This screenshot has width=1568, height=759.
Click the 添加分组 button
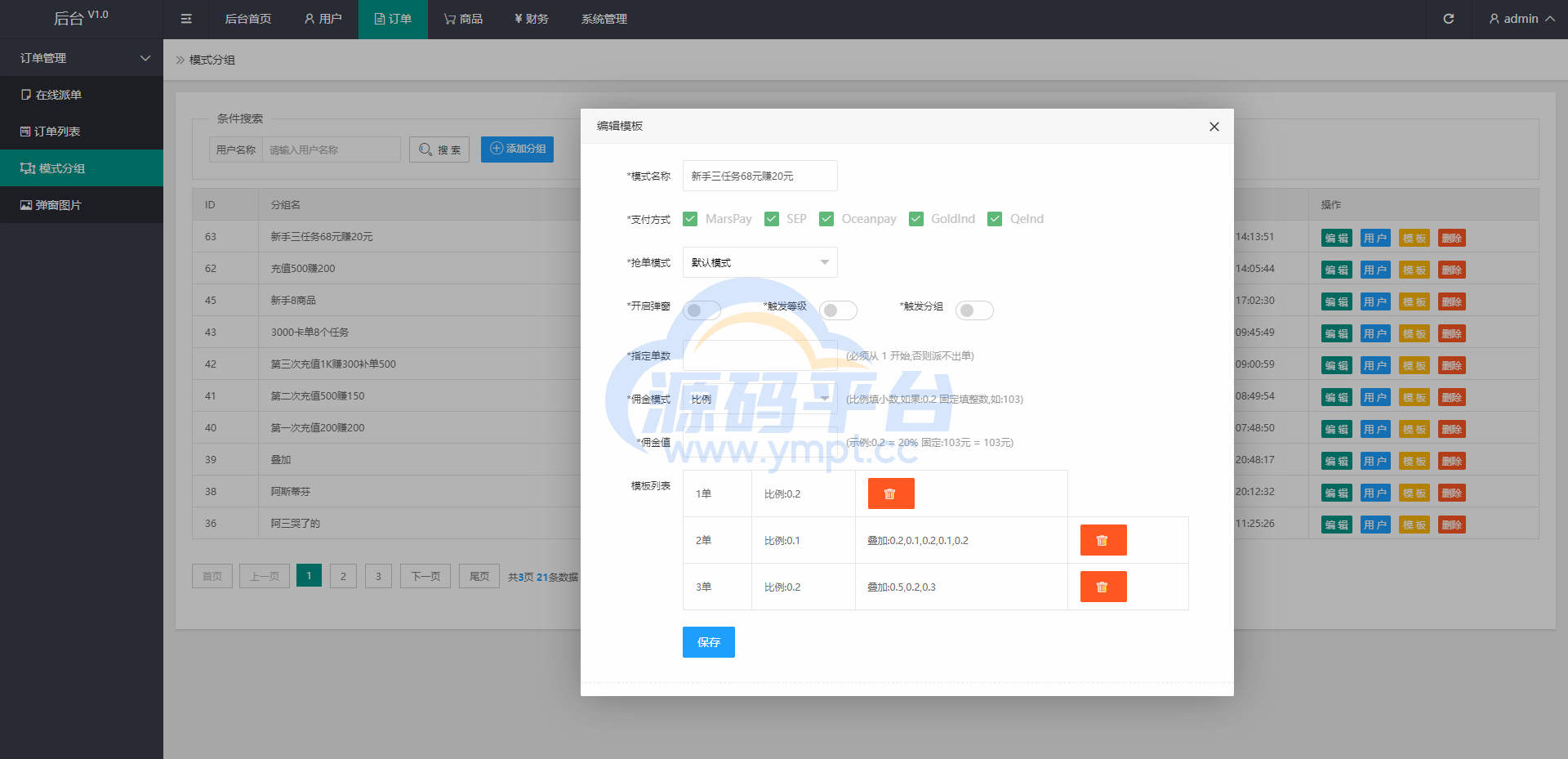pos(517,150)
